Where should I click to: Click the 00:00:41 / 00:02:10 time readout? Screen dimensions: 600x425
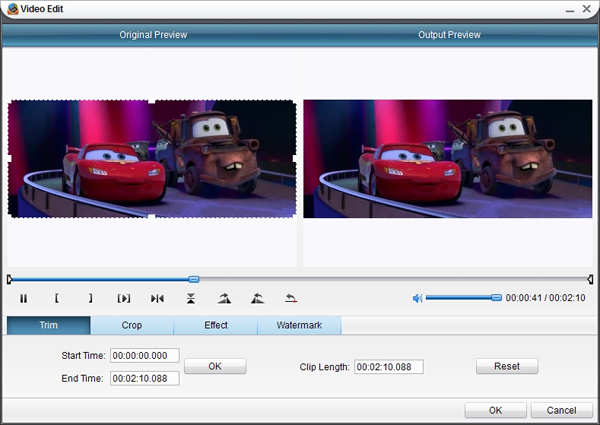pyautogui.click(x=545, y=298)
